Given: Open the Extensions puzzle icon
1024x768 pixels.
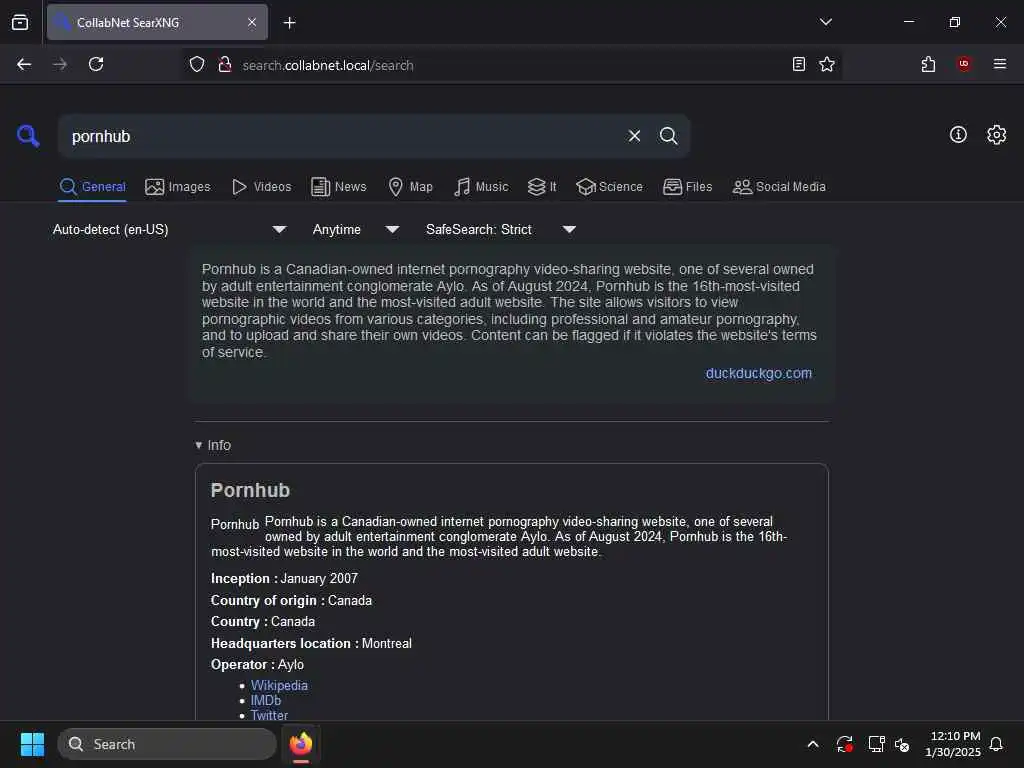Looking at the screenshot, I should (x=928, y=64).
